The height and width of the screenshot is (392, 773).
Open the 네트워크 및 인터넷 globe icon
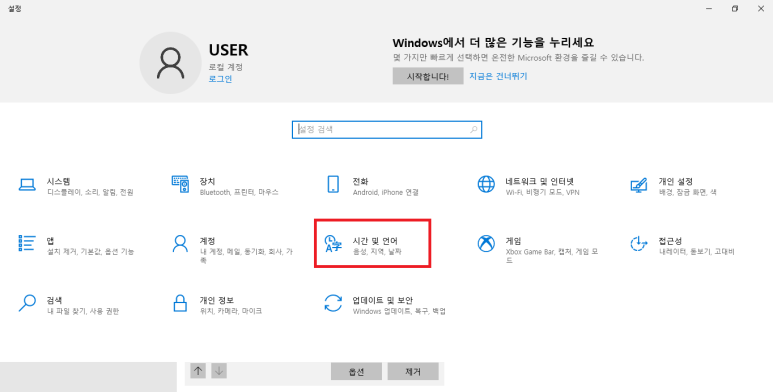(x=486, y=184)
